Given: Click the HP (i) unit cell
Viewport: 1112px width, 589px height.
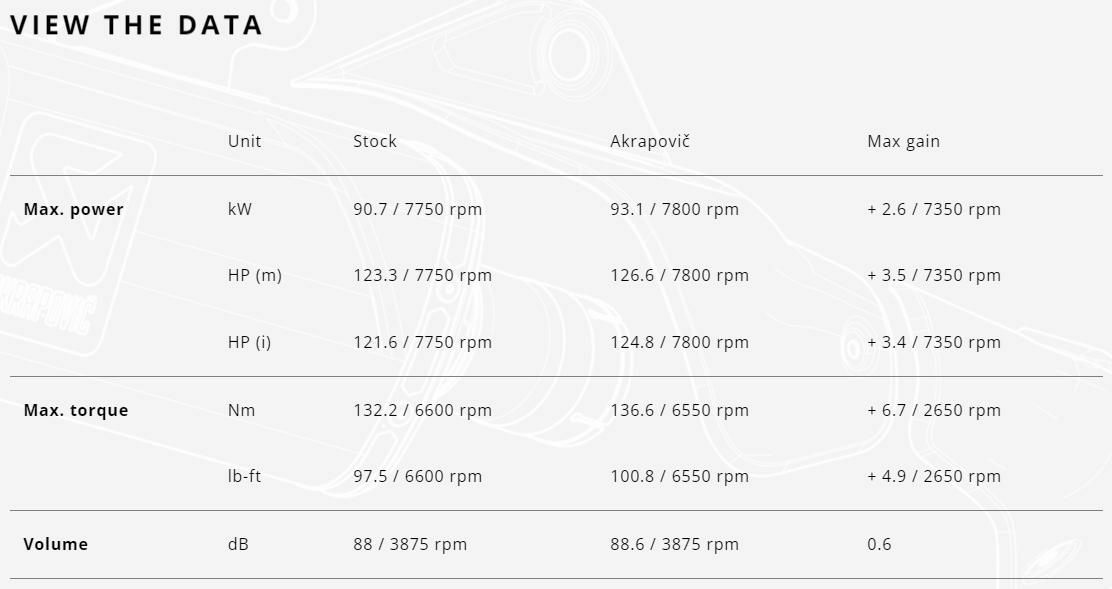Looking at the screenshot, I should pyautogui.click(x=249, y=342).
